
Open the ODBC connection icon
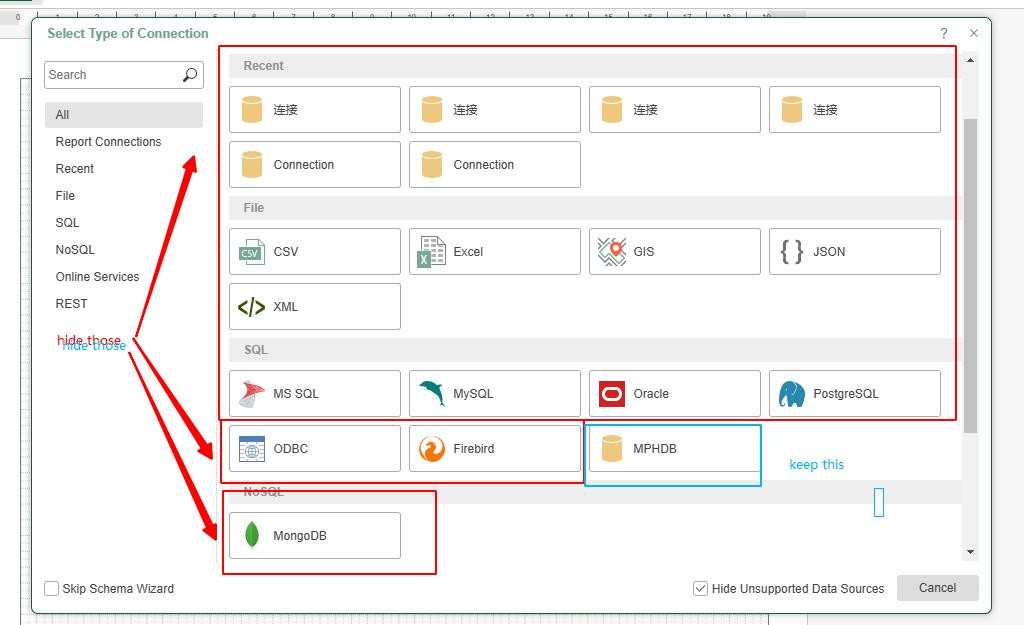(x=251, y=449)
